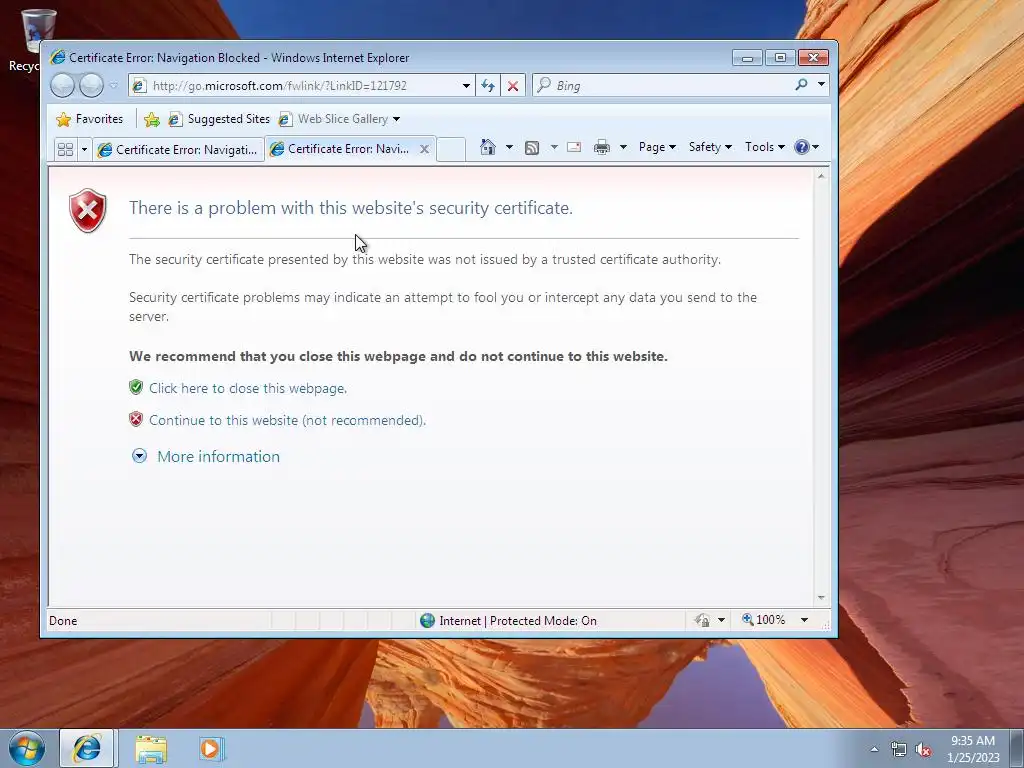The image size is (1024, 768).
Task: Open the tab list dropdown arrow
Action: [84, 150]
